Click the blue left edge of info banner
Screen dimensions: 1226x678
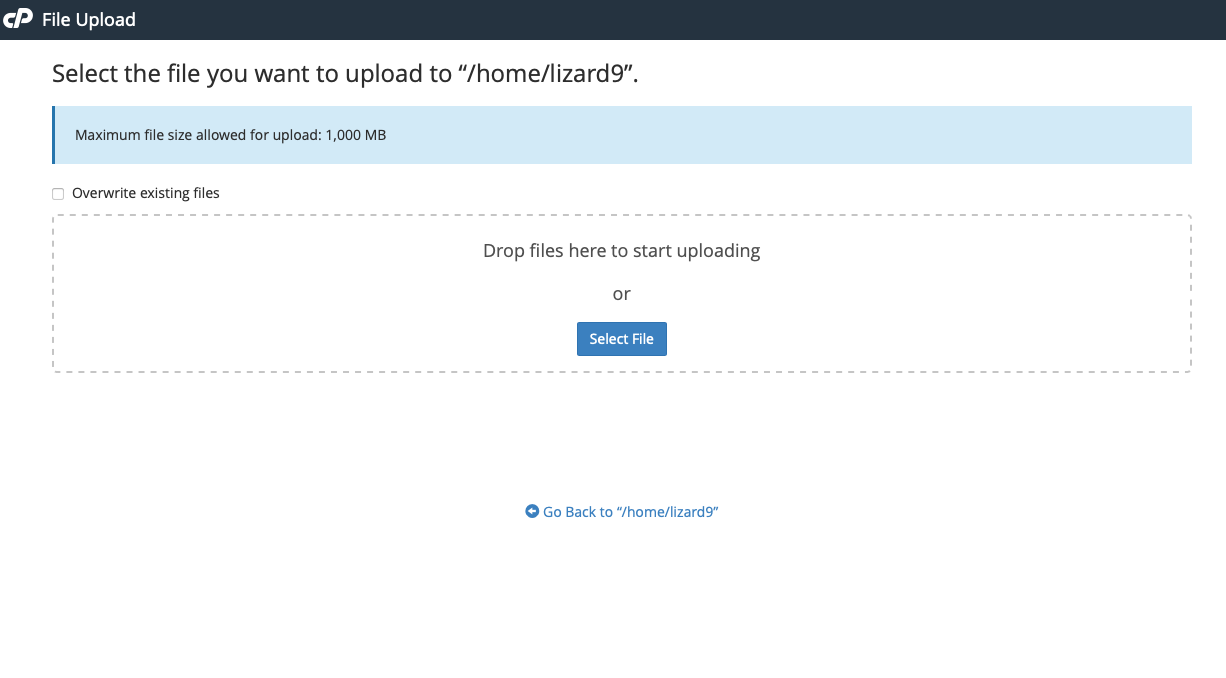pyautogui.click(x=54, y=135)
